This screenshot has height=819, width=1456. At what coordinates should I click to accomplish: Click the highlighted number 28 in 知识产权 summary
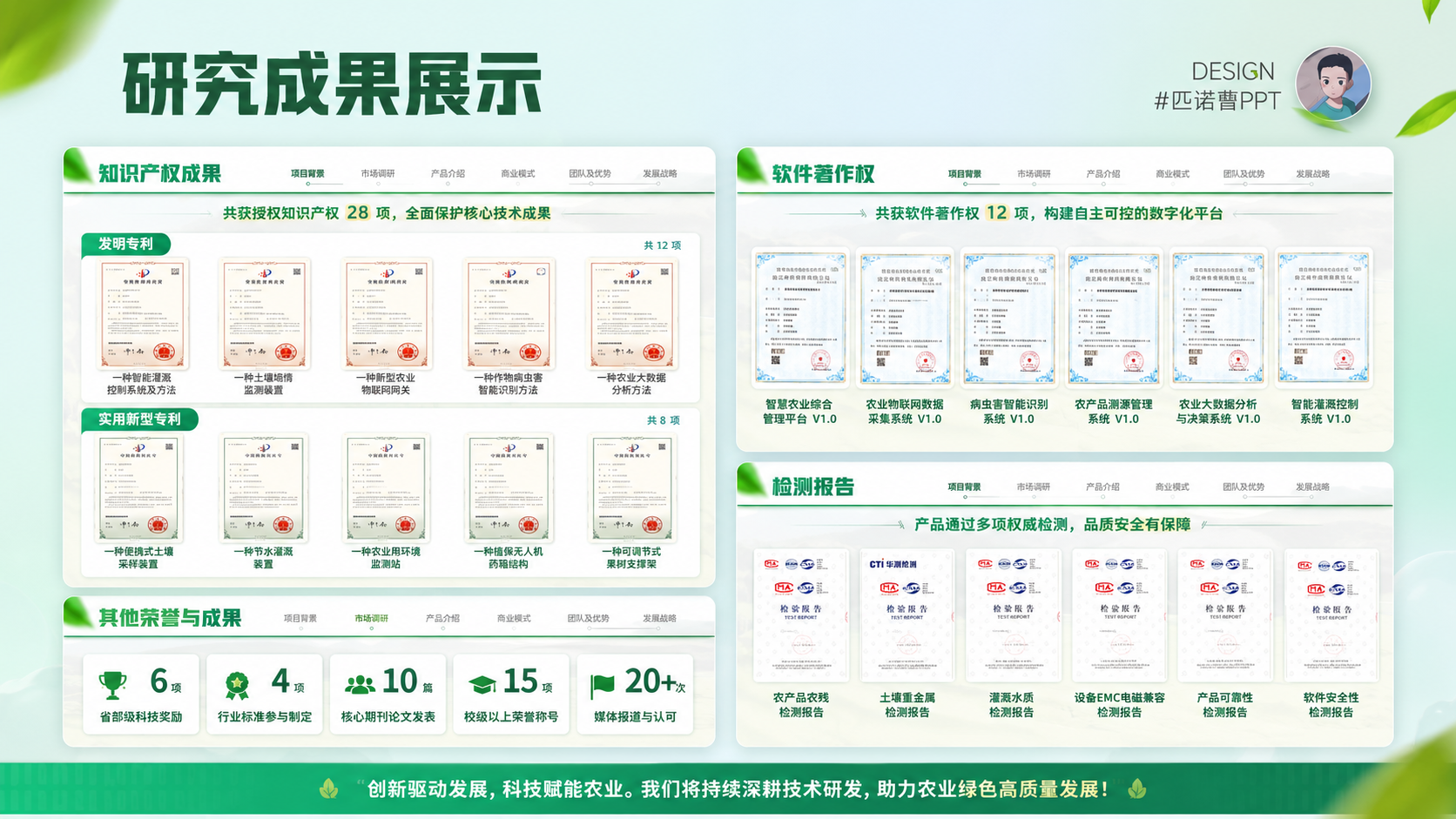click(x=357, y=212)
